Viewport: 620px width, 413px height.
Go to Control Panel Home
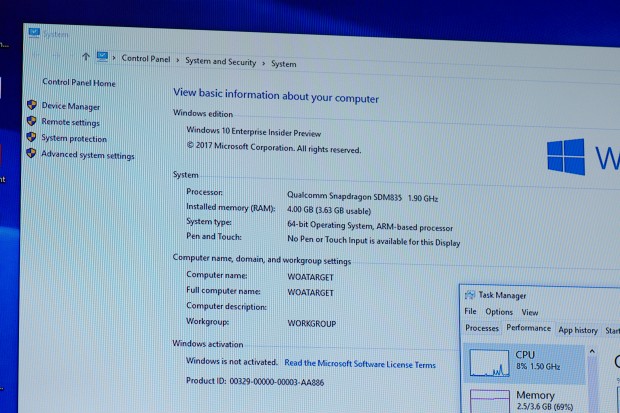point(79,82)
